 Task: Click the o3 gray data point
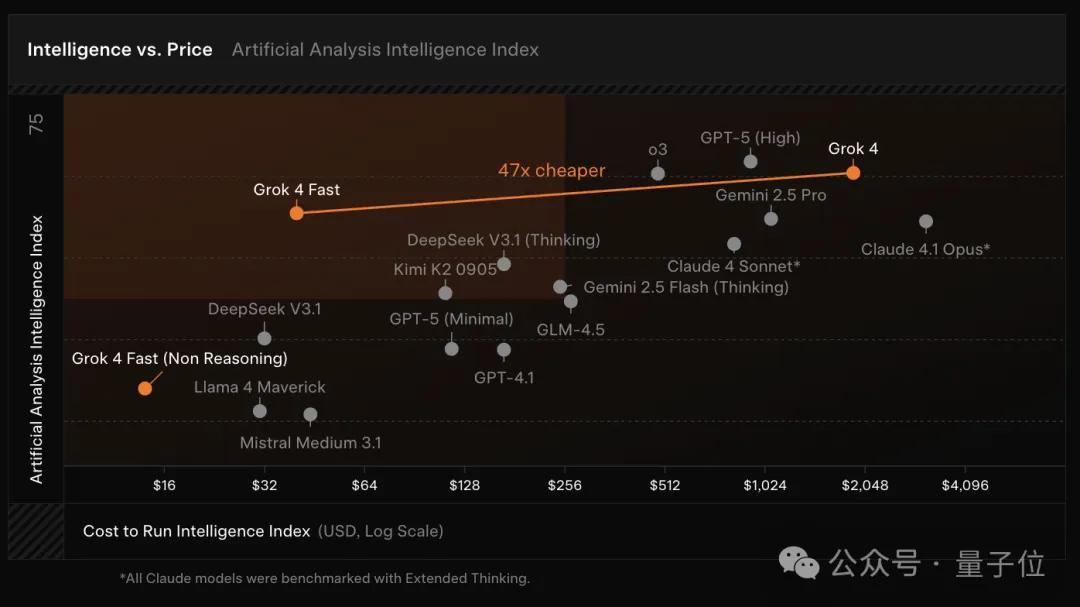(658, 174)
